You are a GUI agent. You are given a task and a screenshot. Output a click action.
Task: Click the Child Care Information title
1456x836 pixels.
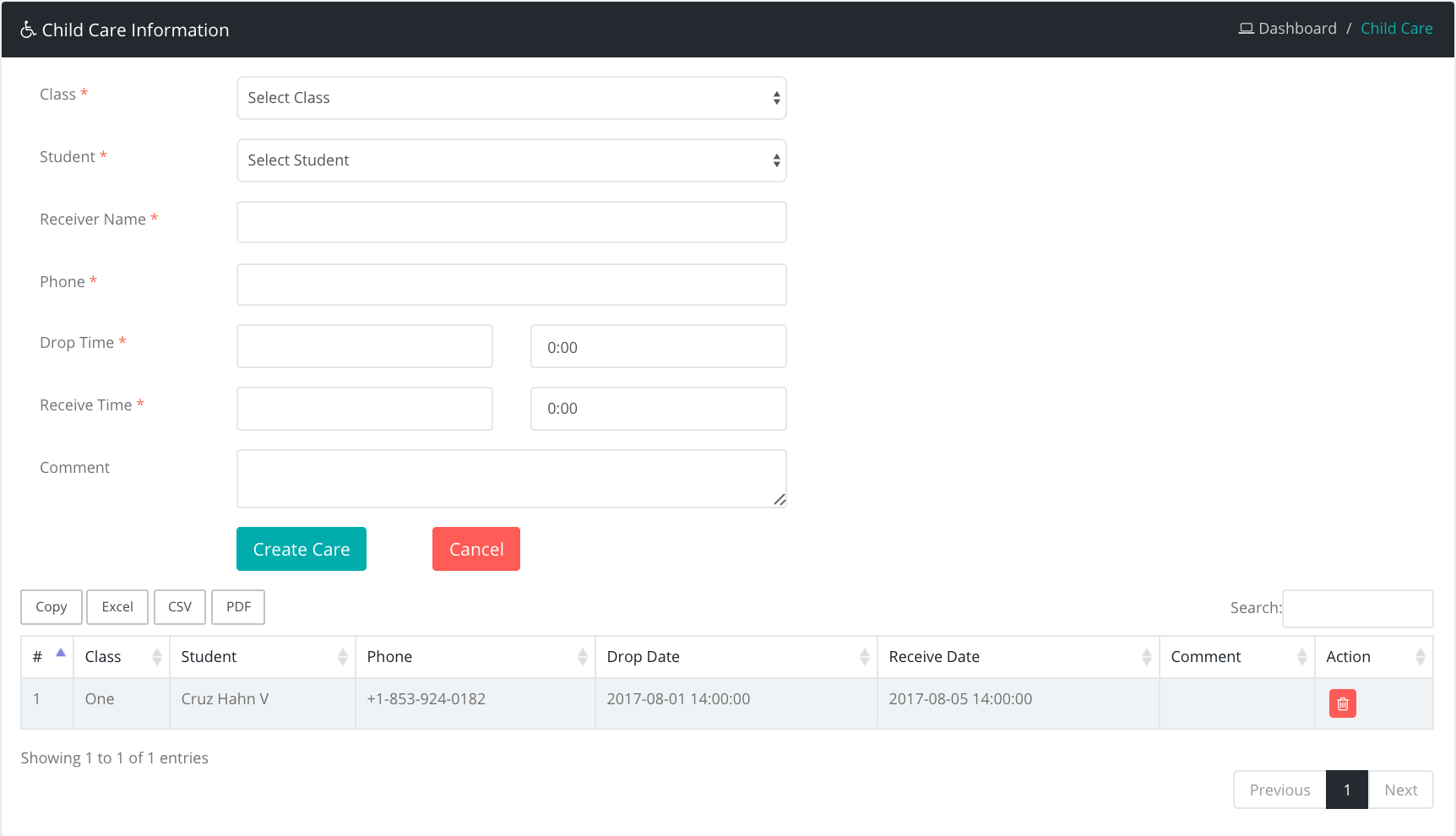click(x=135, y=30)
